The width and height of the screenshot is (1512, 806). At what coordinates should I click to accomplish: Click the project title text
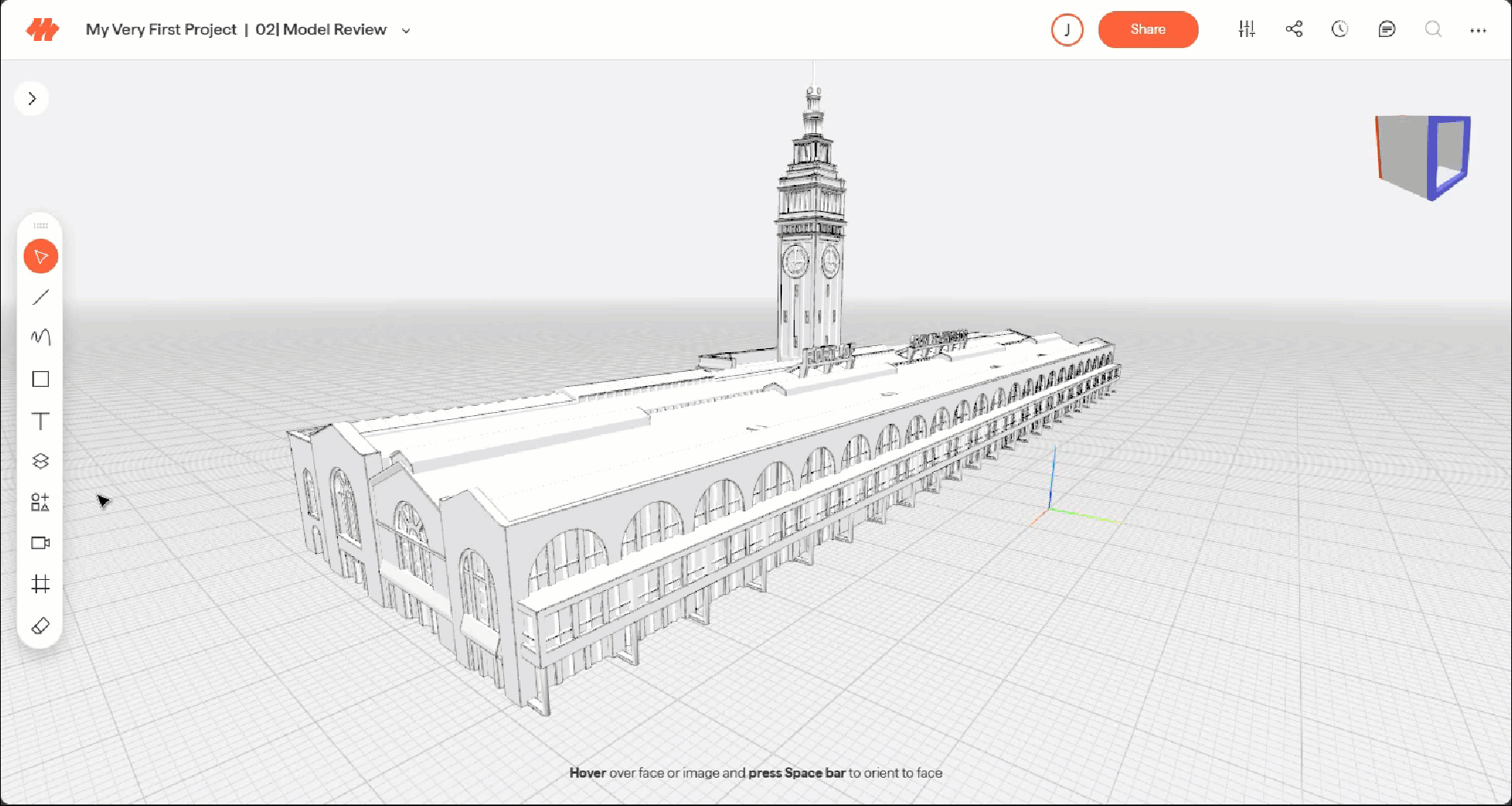click(236, 30)
